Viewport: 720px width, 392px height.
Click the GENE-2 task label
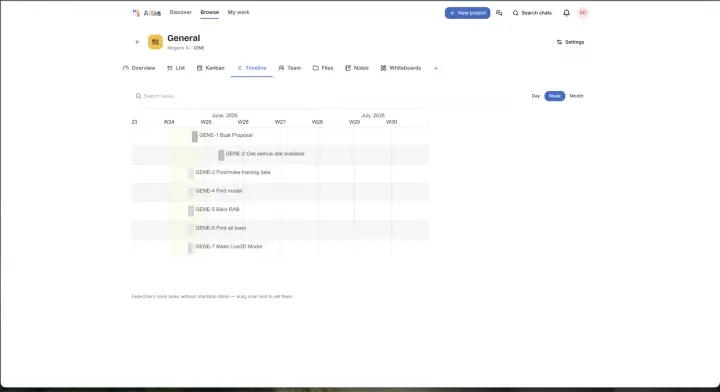(265, 154)
